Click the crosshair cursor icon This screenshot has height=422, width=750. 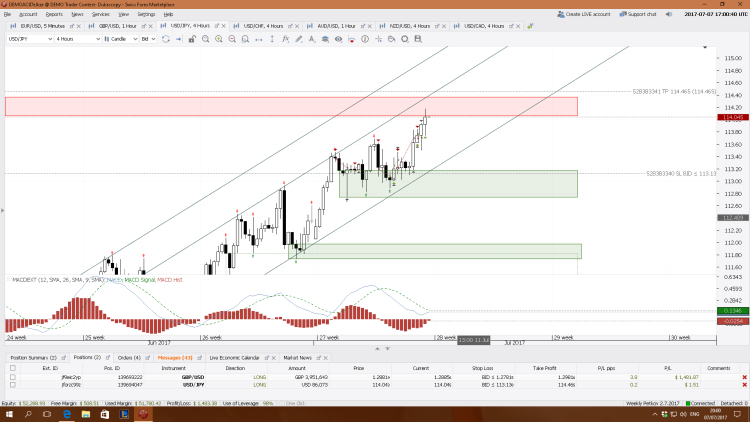pyautogui.click(x=378, y=39)
